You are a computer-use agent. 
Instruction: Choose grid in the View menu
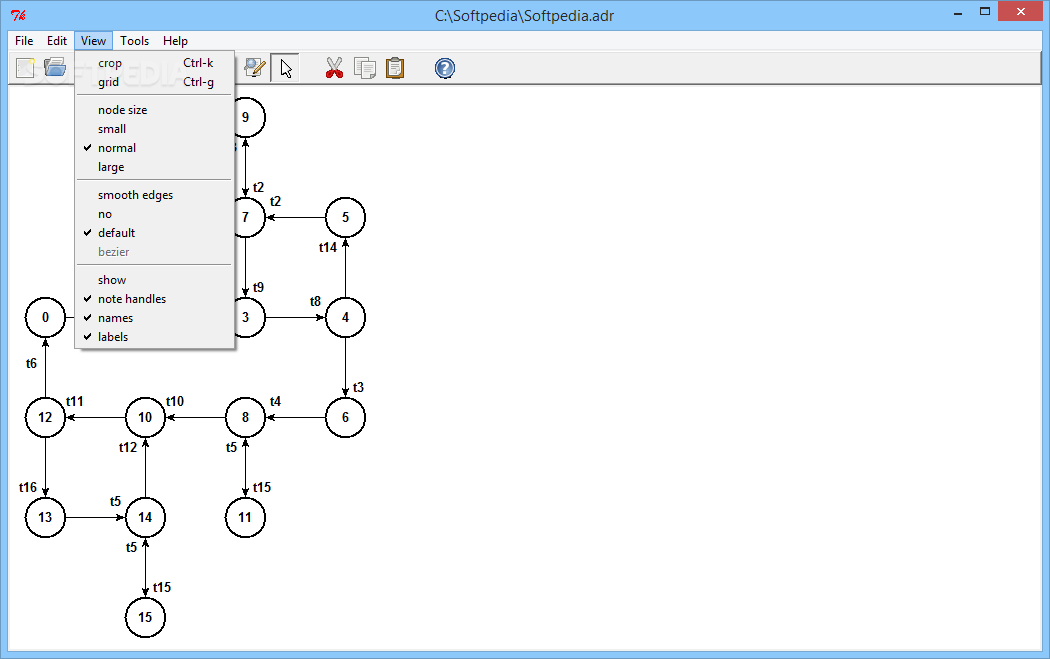coord(155,82)
